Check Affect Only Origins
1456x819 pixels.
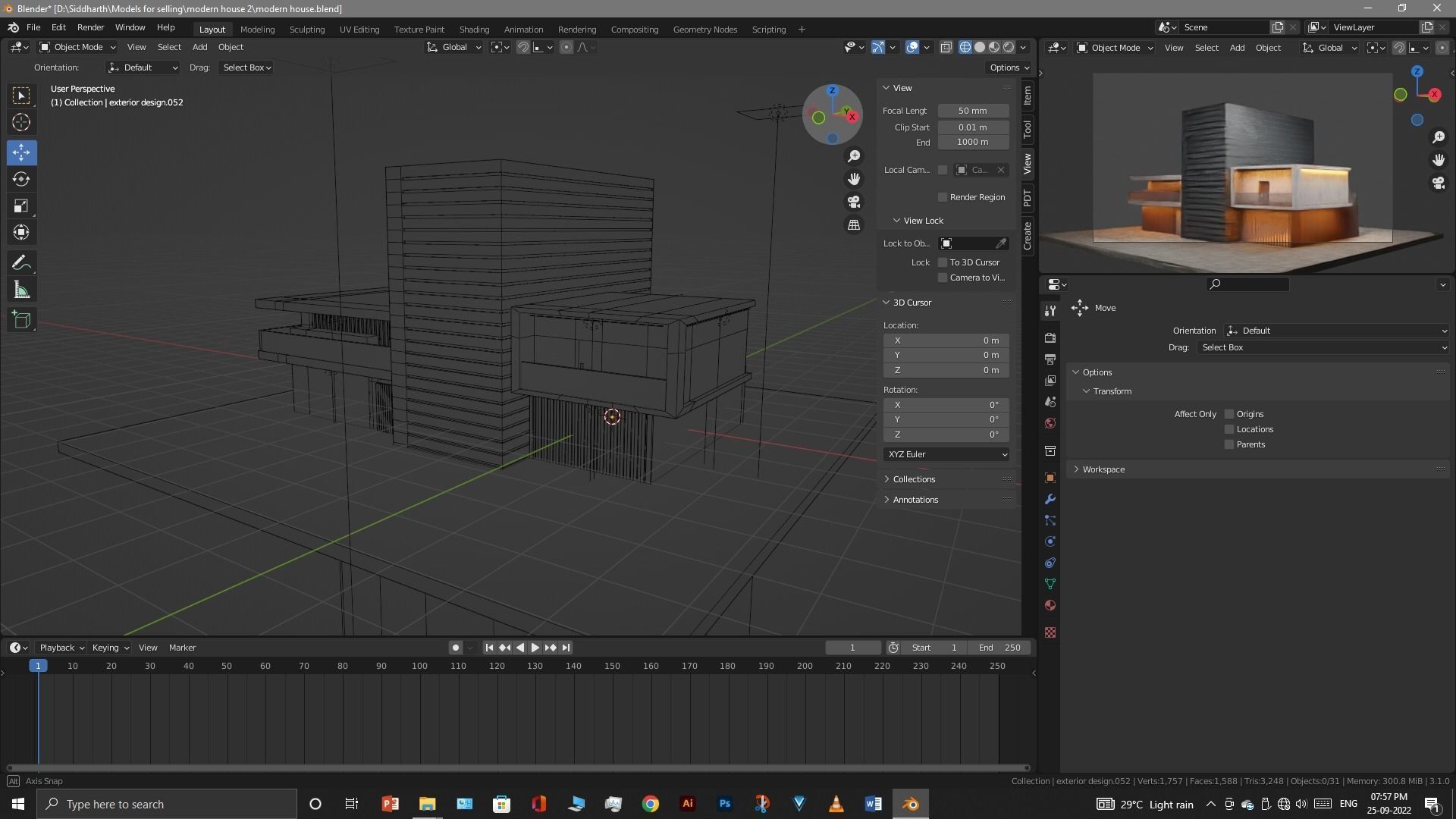click(1229, 414)
